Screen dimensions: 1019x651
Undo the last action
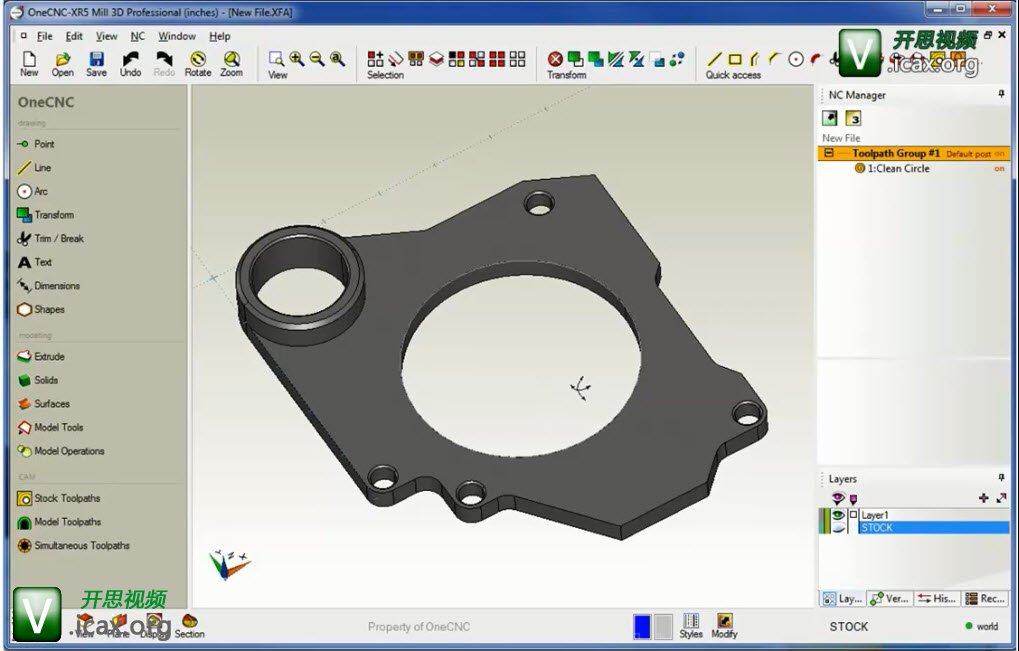(x=130, y=63)
